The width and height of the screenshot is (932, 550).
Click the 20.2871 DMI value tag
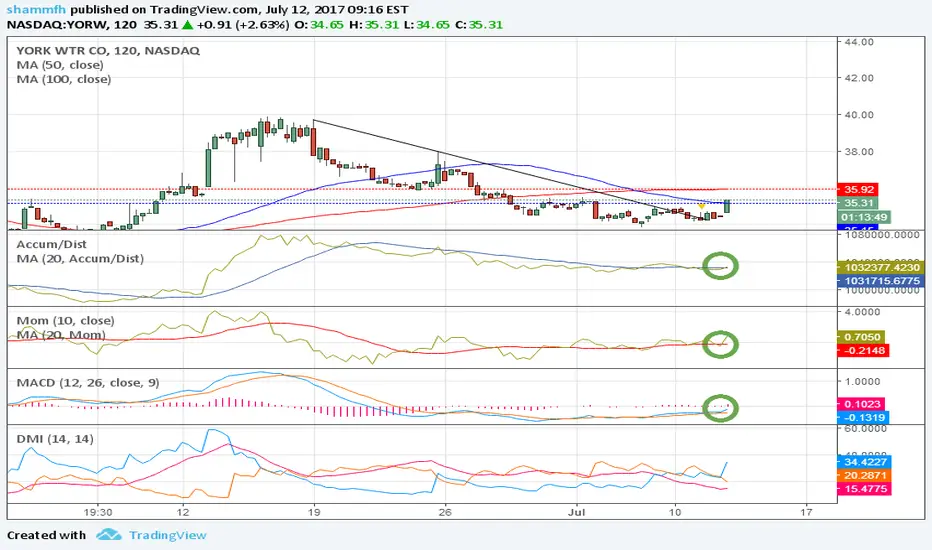pos(864,475)
